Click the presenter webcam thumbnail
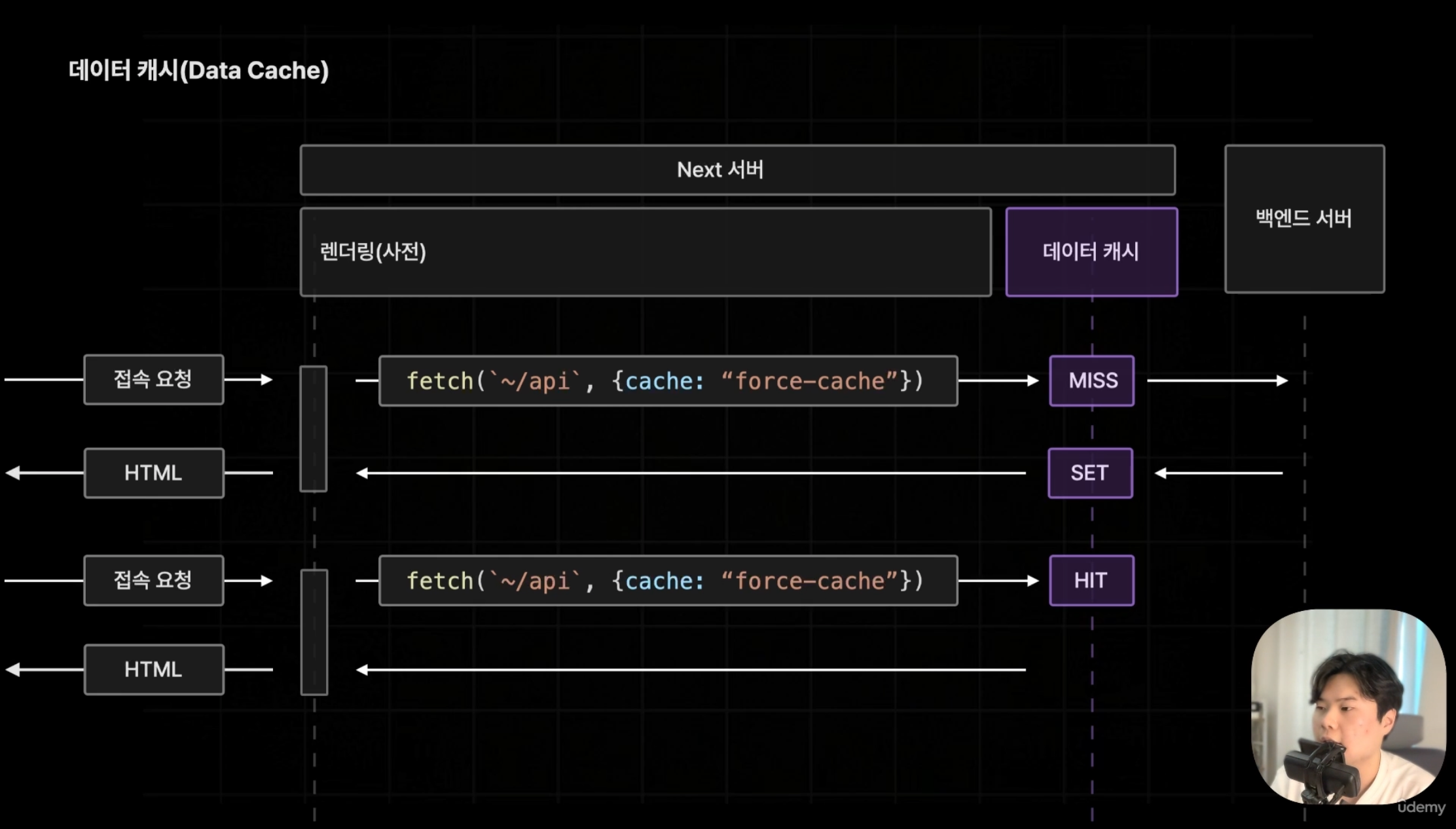1456x829 pixels. point(1349,707)
